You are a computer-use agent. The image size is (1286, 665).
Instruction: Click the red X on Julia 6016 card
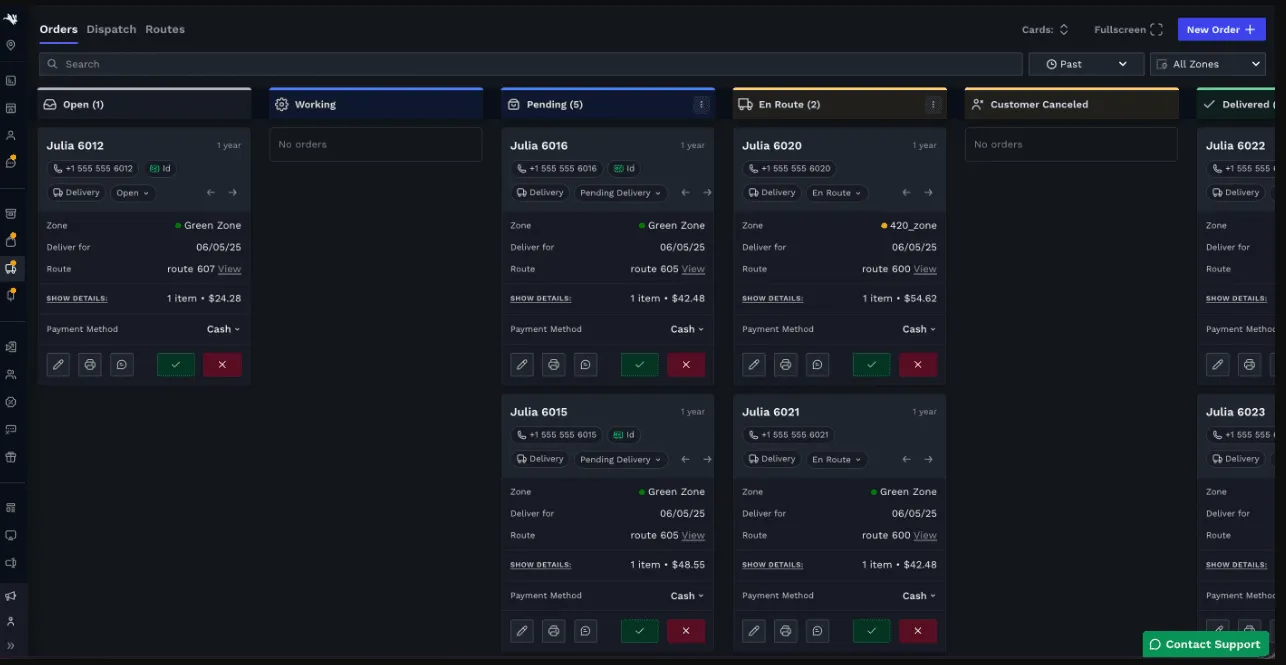686,365
